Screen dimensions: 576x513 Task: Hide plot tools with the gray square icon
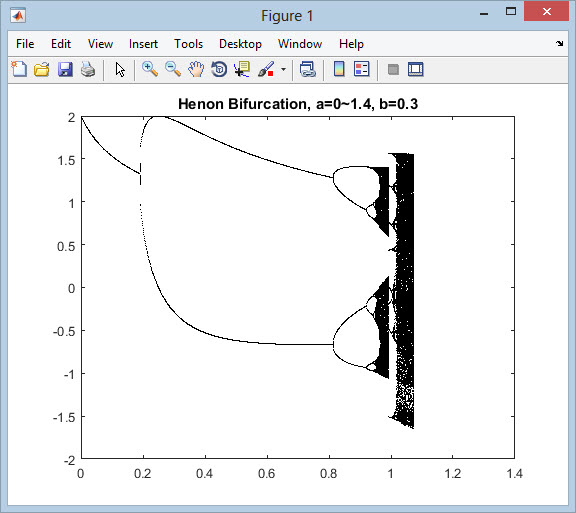pos(393,69)
